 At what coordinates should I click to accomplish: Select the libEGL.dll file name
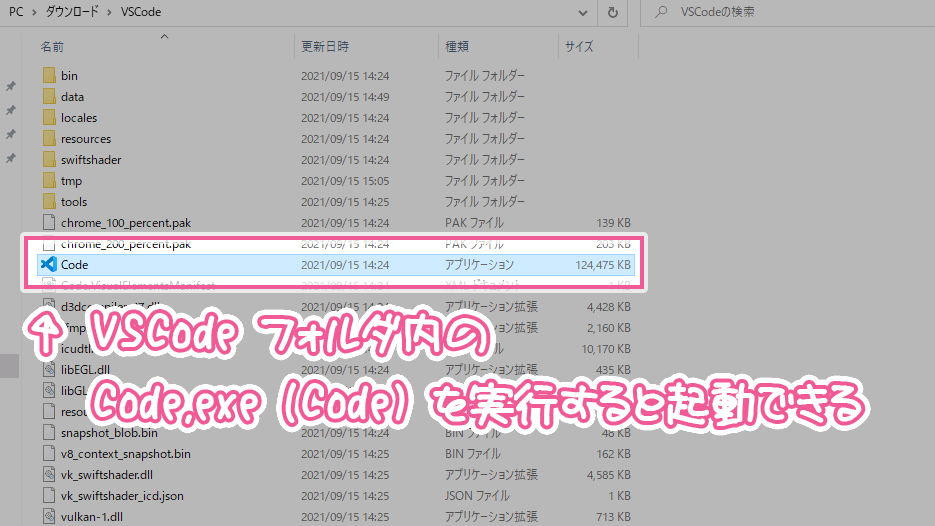[85, 370]
